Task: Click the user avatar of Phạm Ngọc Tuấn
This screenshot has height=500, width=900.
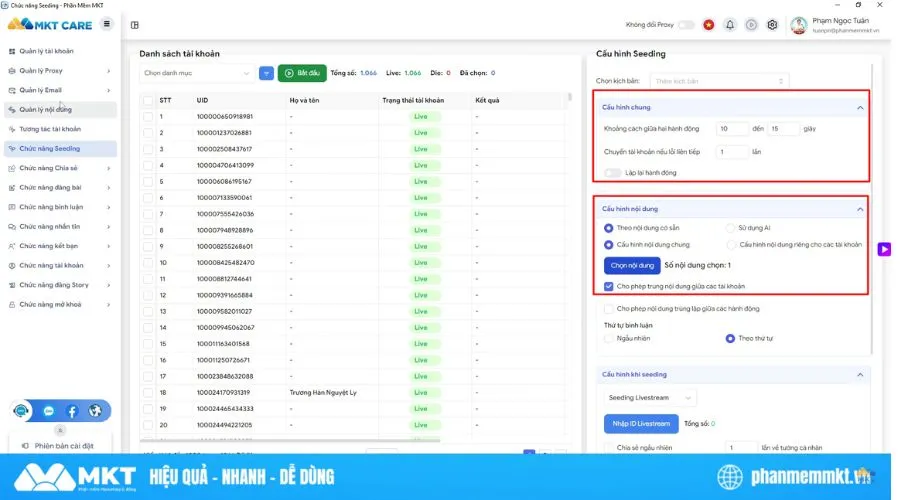Action: (x=799, y=25)
